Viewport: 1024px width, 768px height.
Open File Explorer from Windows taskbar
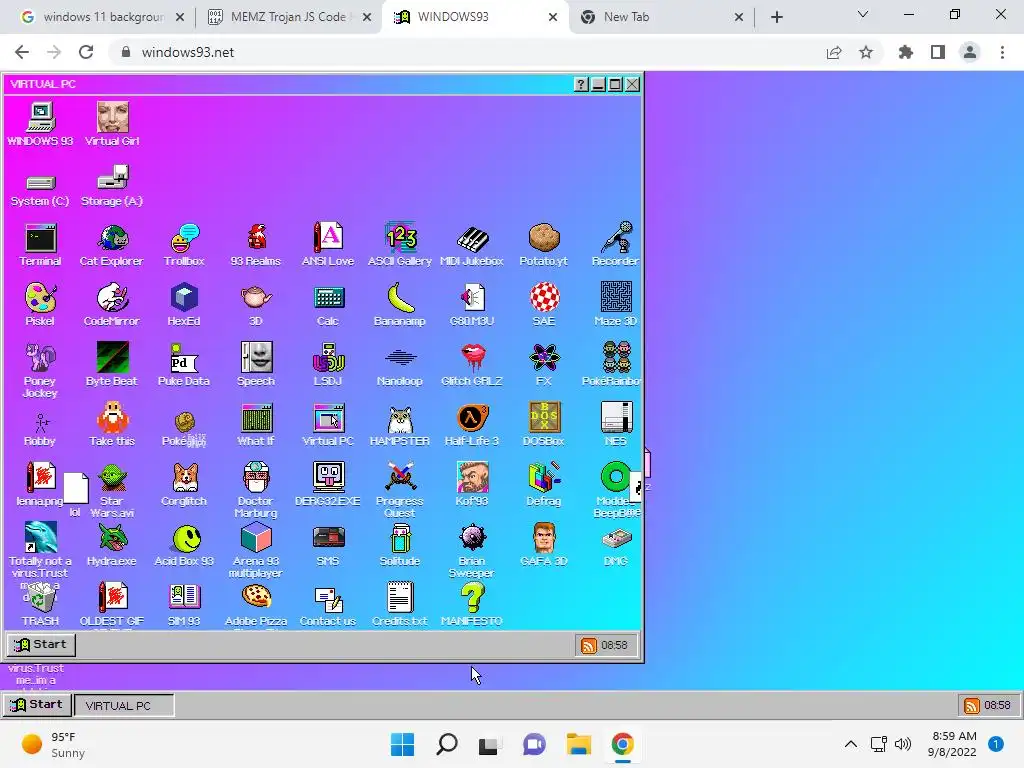tap(579, 744)
